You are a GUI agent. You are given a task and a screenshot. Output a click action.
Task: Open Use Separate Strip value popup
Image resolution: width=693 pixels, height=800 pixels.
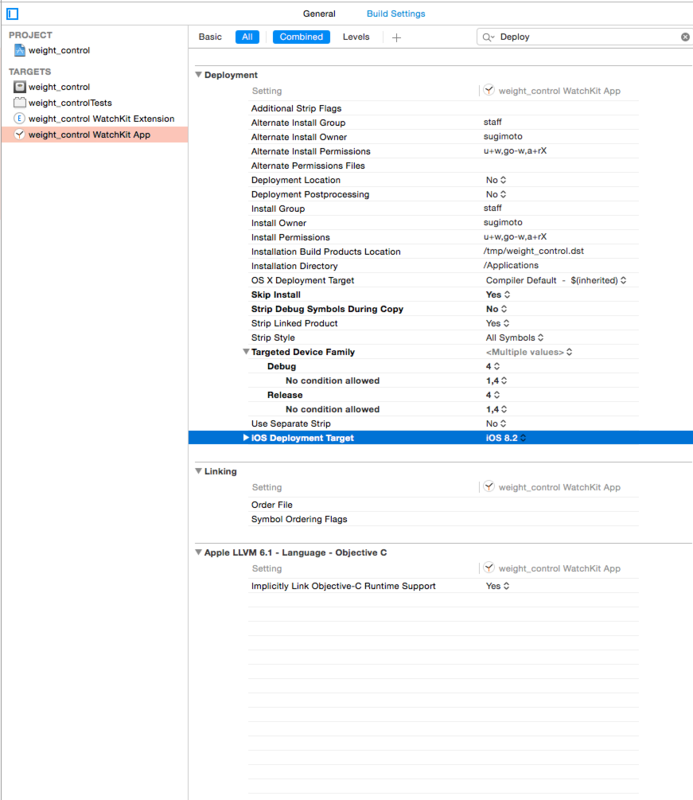[496, 423]
